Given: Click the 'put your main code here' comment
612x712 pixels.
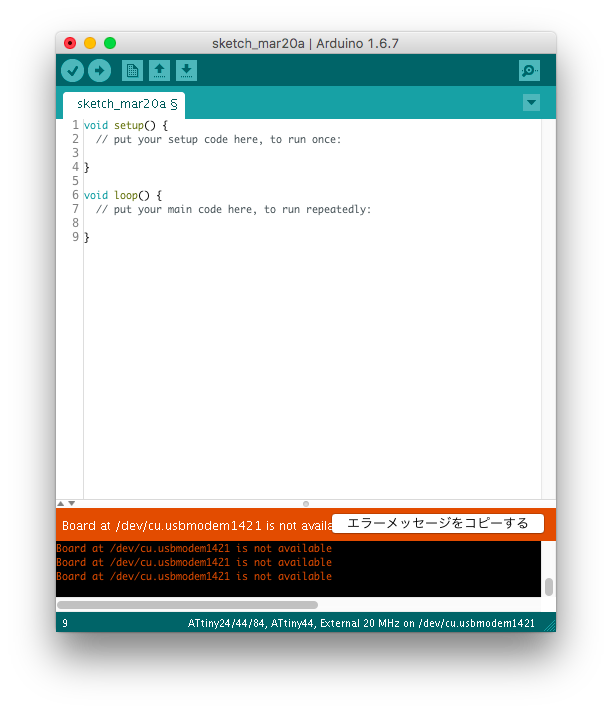Looking at the screenshot, I should coord(233,209).
